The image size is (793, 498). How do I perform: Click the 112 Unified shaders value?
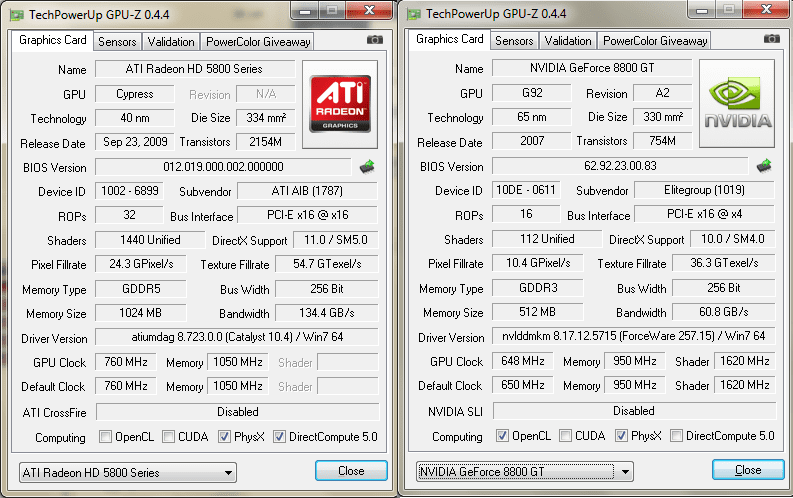pos(547,239)
